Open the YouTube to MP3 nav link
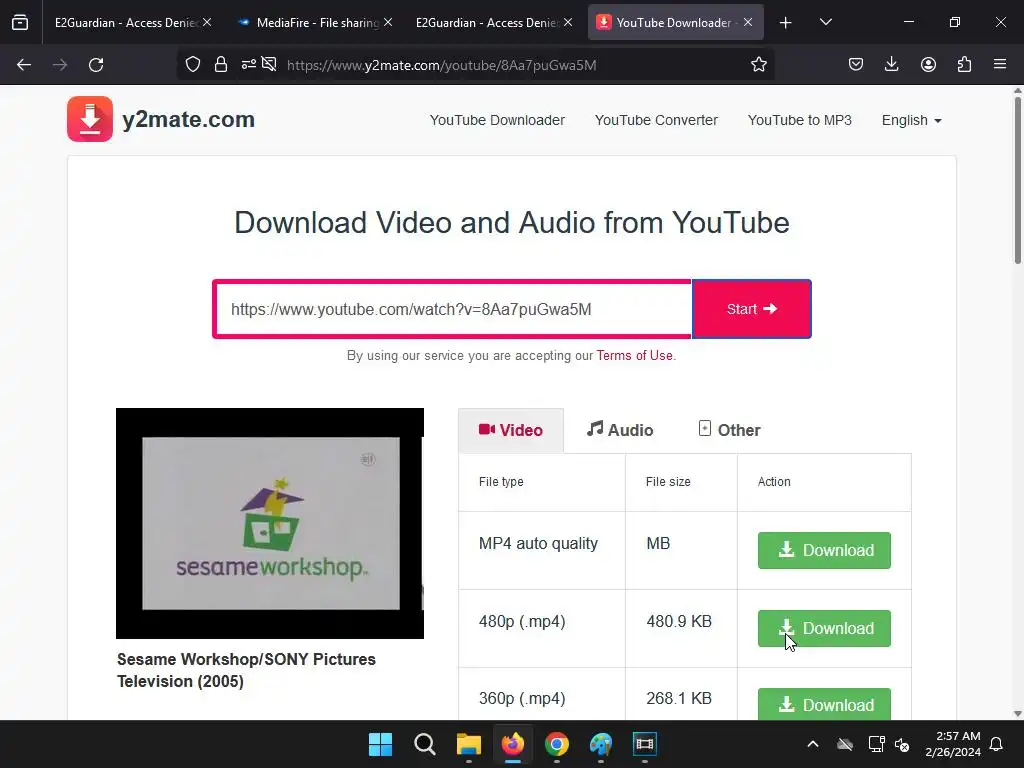This screenshot has width=1024, height=768. point(800,120)
